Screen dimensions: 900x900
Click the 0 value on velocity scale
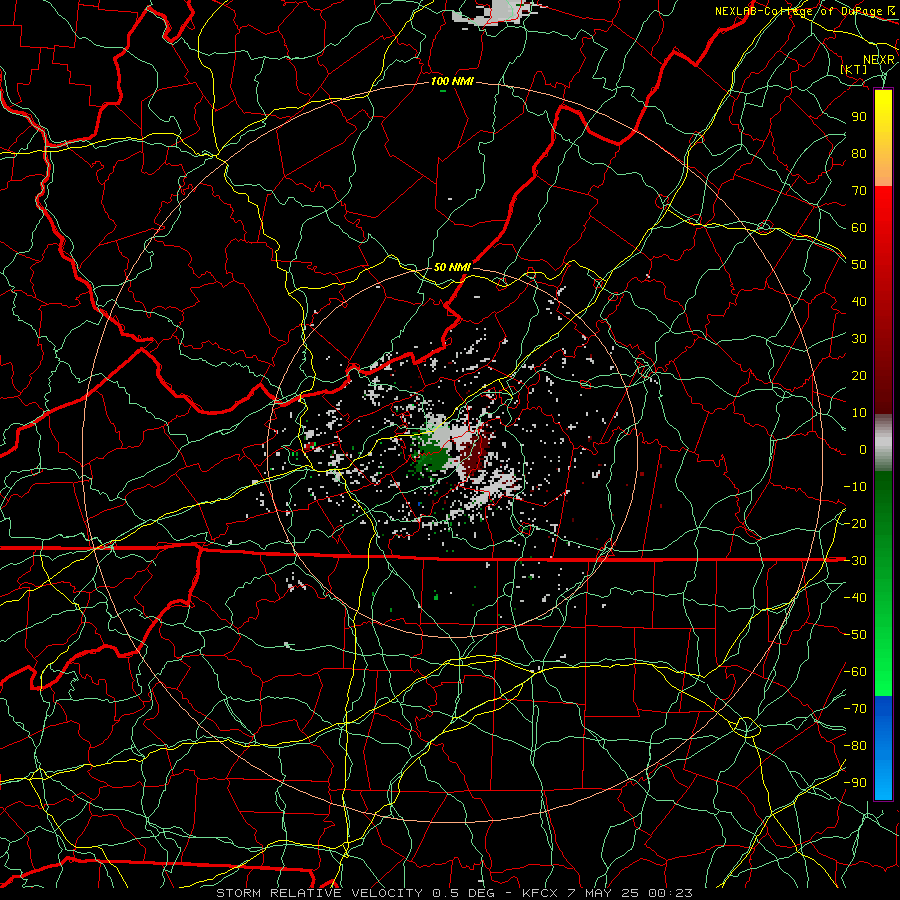863,449
